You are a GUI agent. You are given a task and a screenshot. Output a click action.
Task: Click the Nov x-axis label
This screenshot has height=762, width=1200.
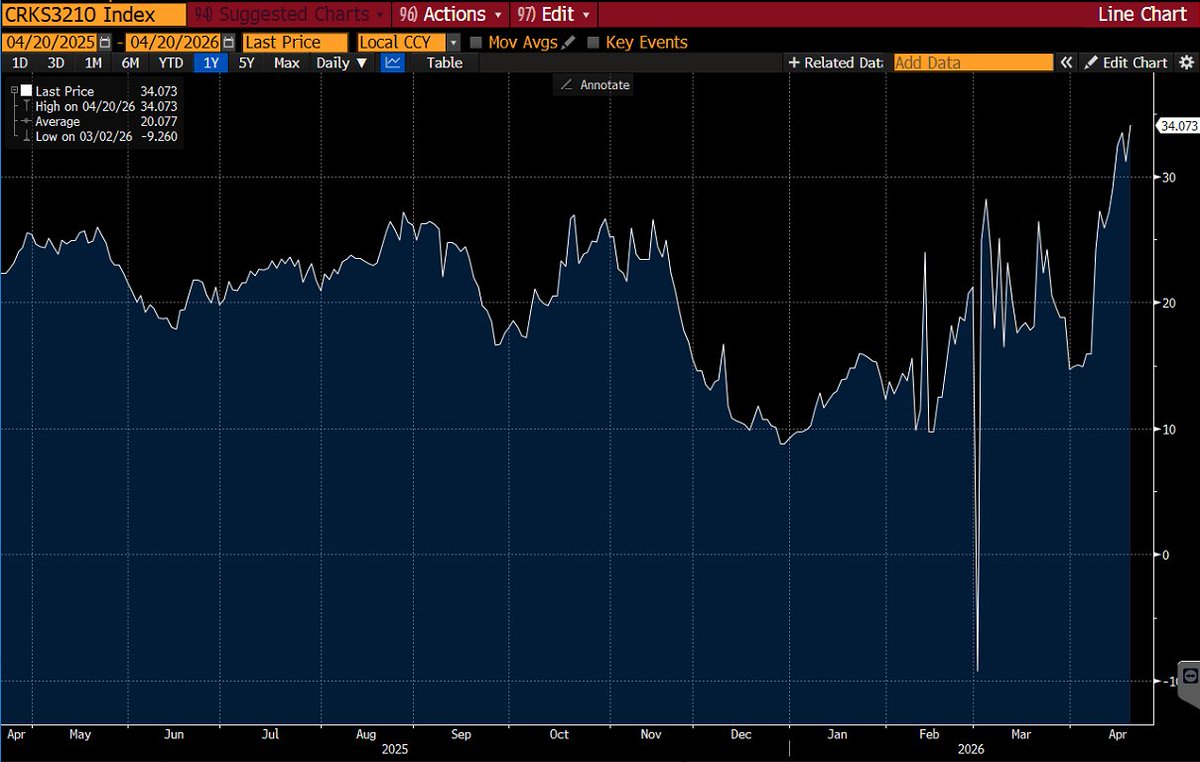click(651, 734)
